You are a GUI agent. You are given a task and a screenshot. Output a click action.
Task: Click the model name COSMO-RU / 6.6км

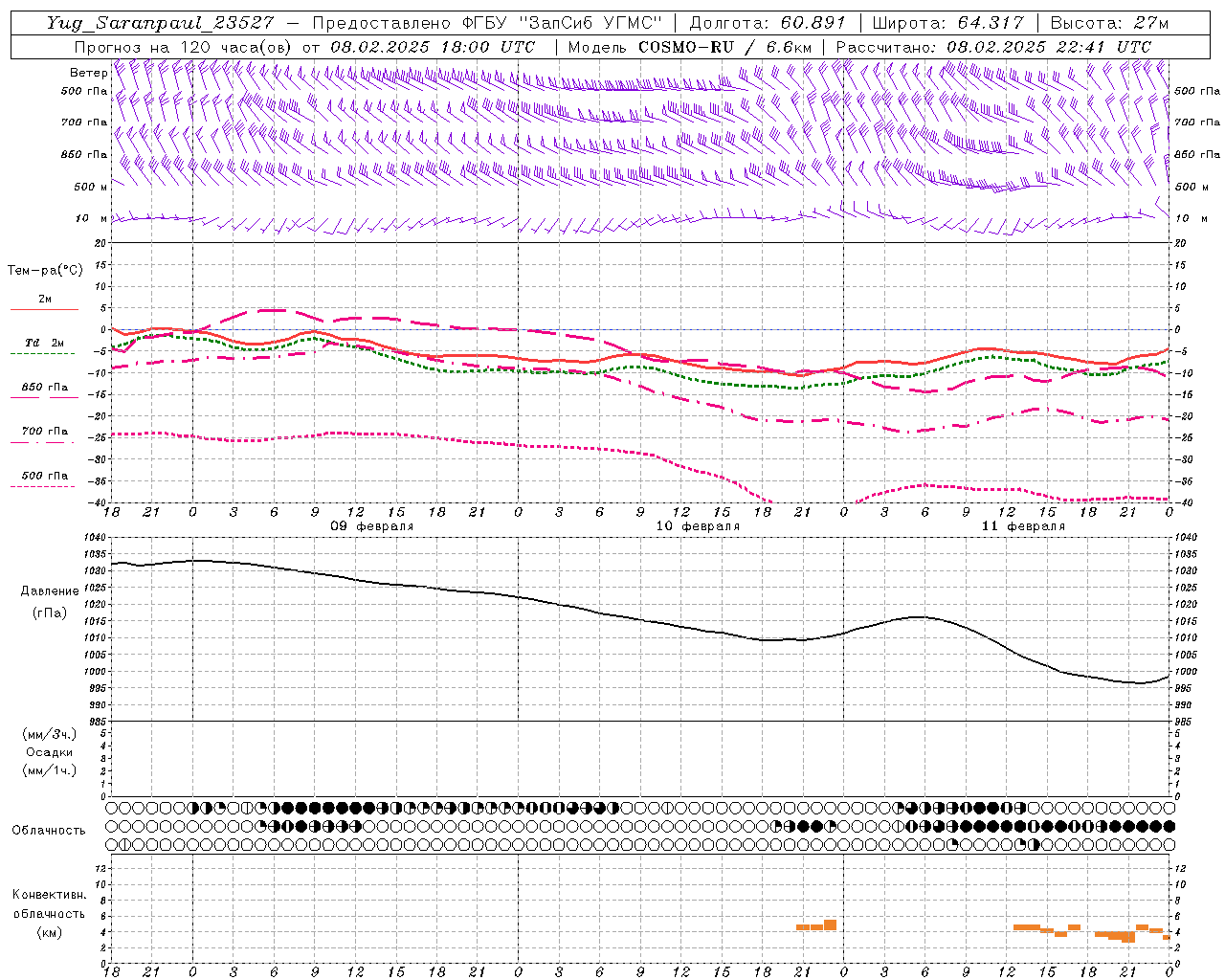pyautogui.click(x=724, y=47)
